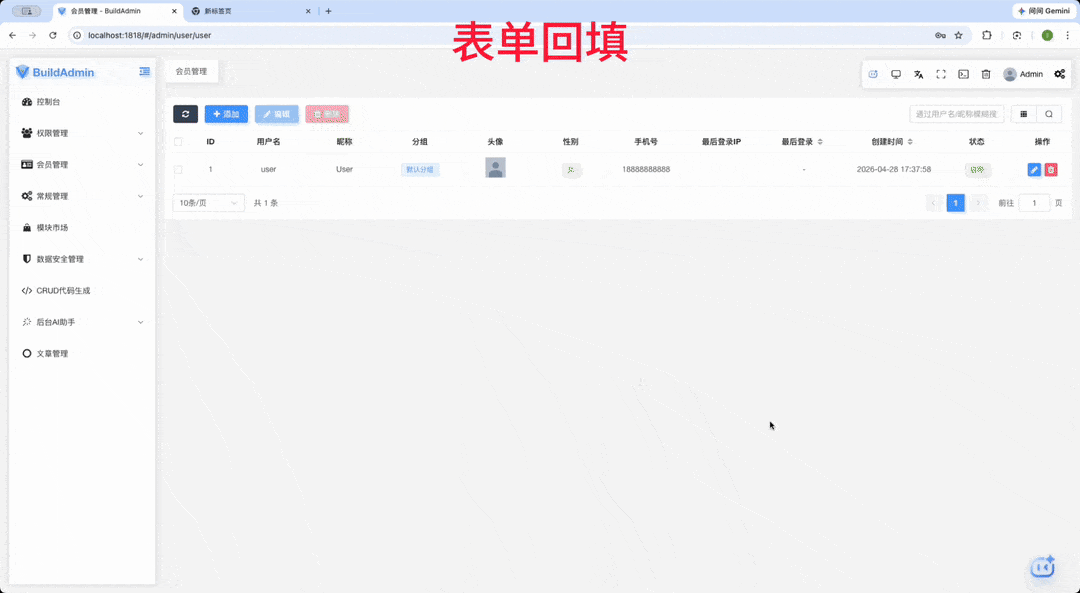
Task: Click the blue 添加 button
Action: point(226,114)
